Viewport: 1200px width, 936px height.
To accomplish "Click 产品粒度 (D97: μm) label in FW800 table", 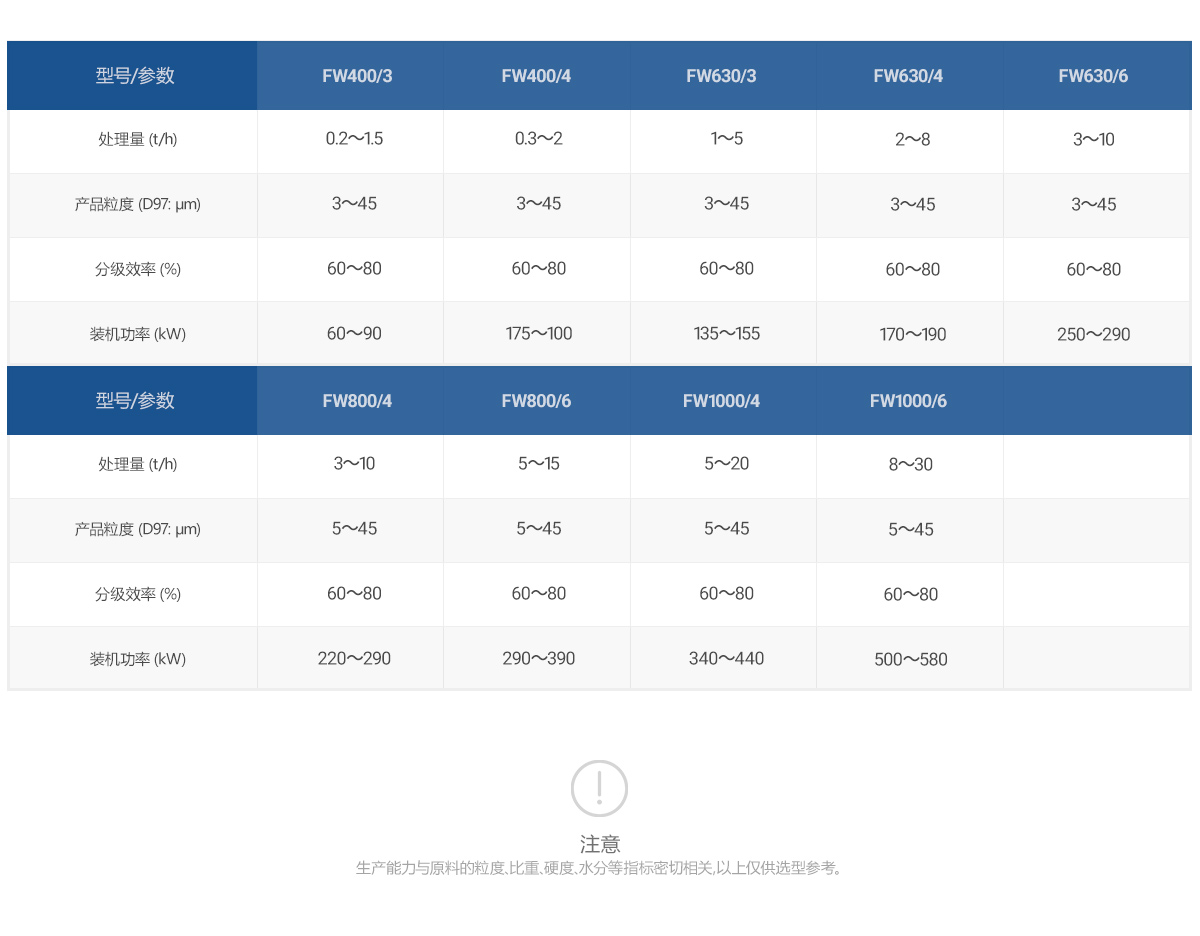I will tap(138, 529).
